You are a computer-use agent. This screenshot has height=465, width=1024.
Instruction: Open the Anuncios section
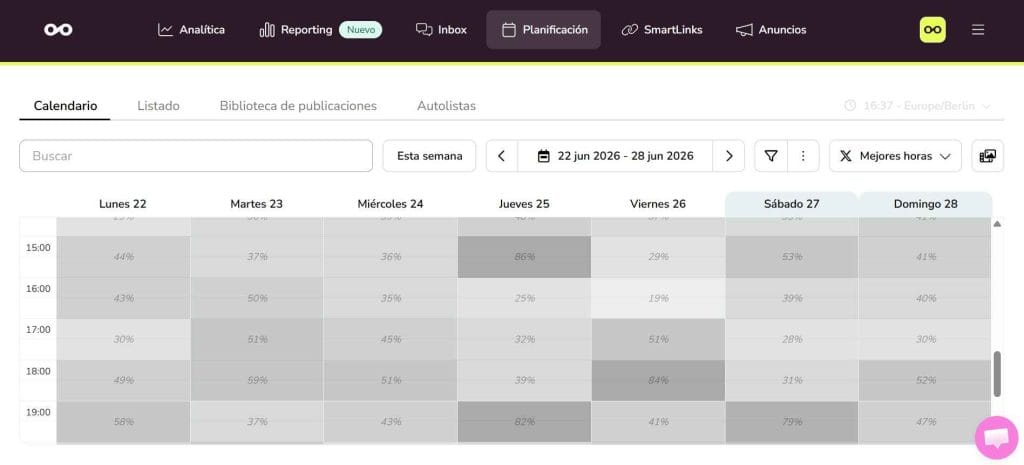click(771, 29)
